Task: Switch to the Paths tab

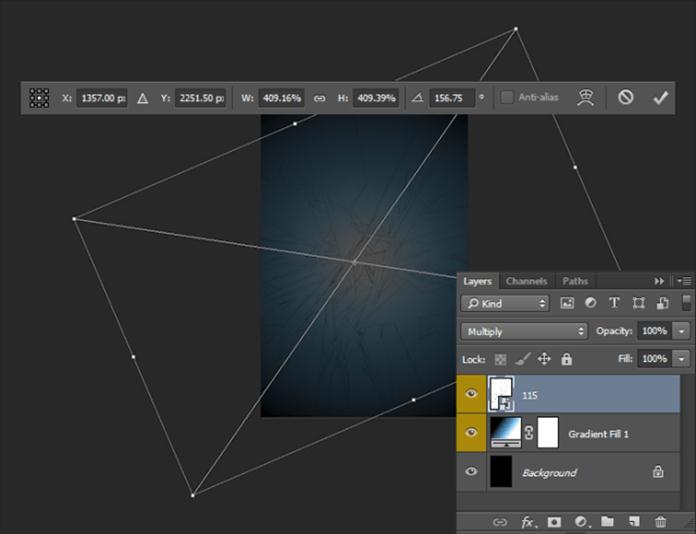Action: pyautogui.click(x=575, y=281)
